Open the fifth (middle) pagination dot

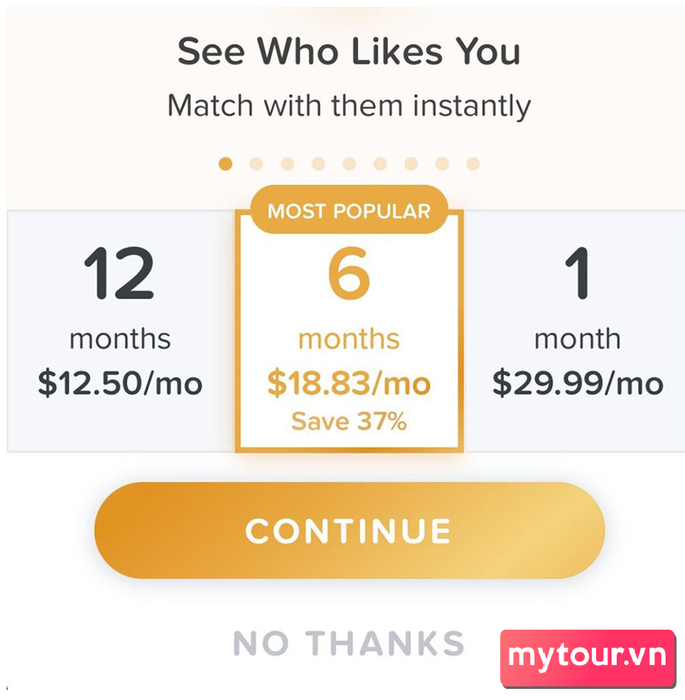349,164
